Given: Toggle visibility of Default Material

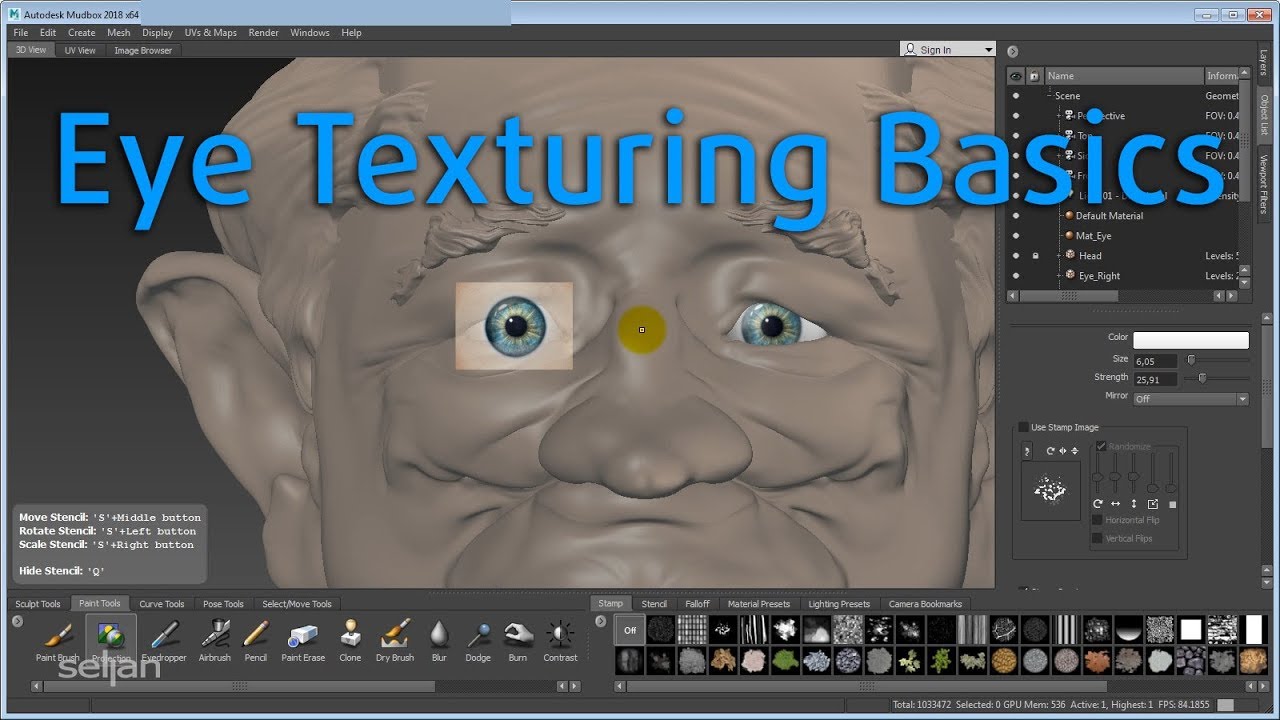Looking at the screenshot, I should (x=1016, y=216).
